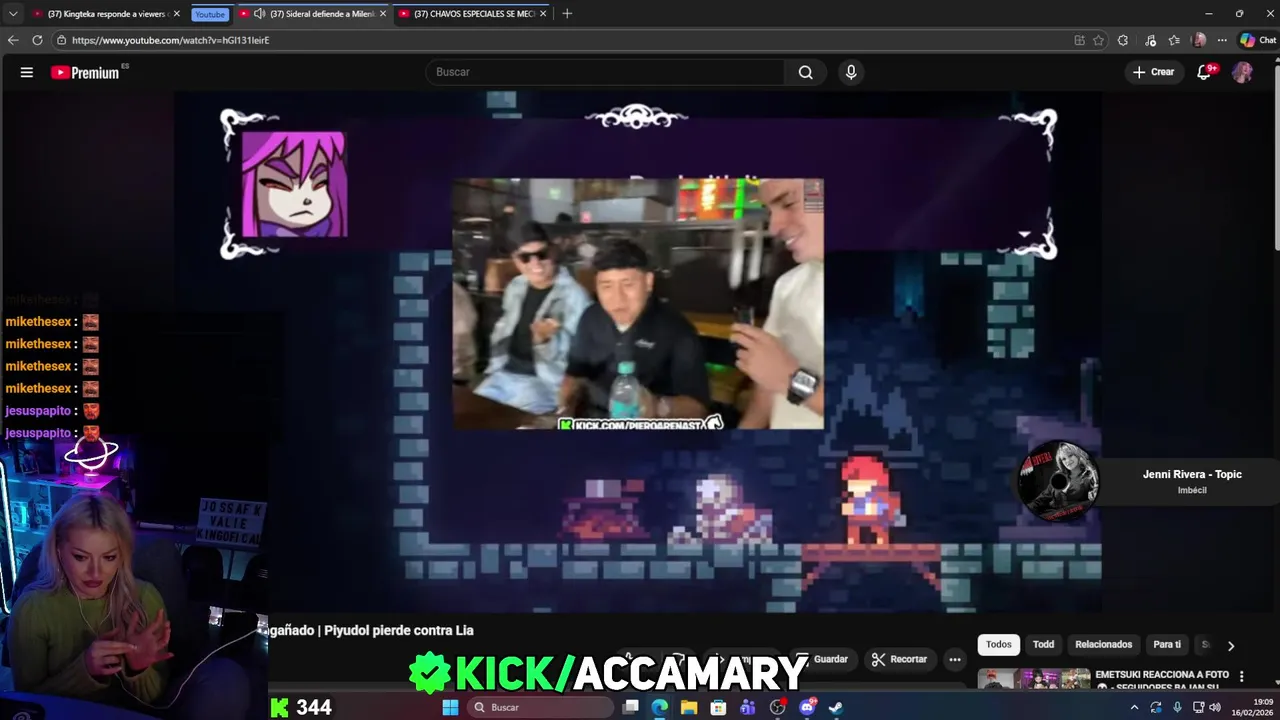Open YouTube notifications bell
1280x720 pixels.
1205,72
